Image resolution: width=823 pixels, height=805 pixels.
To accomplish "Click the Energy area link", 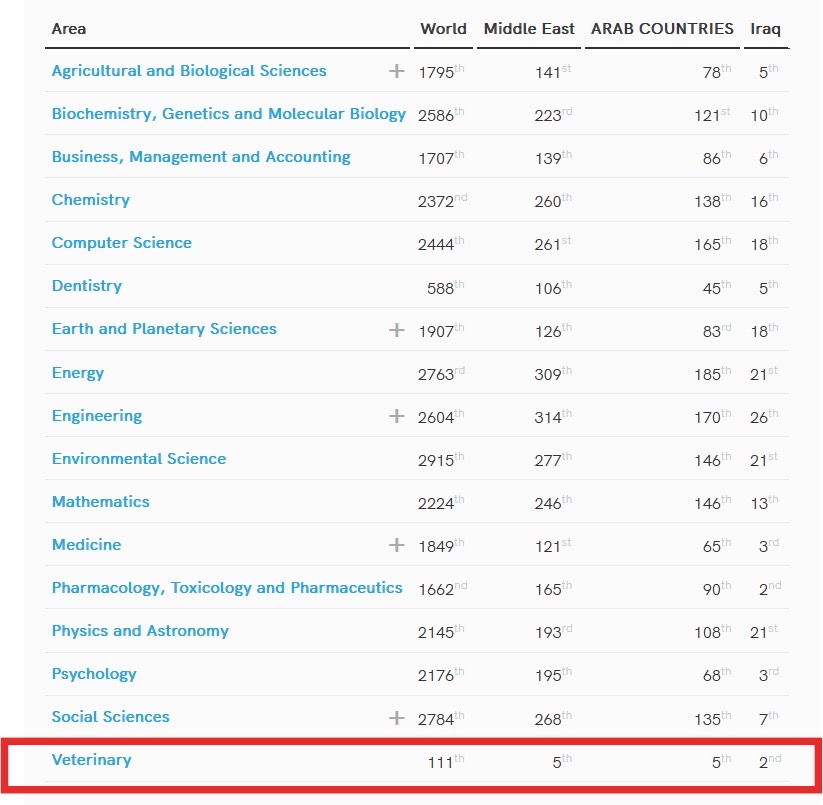I will [78, 373].
